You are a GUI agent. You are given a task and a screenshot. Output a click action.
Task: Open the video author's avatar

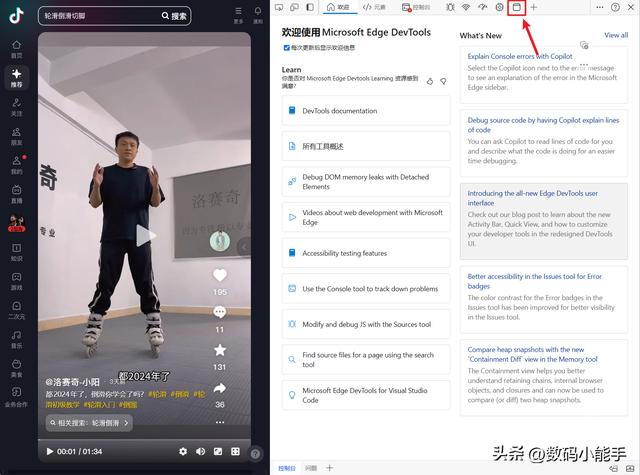point(220,241)
